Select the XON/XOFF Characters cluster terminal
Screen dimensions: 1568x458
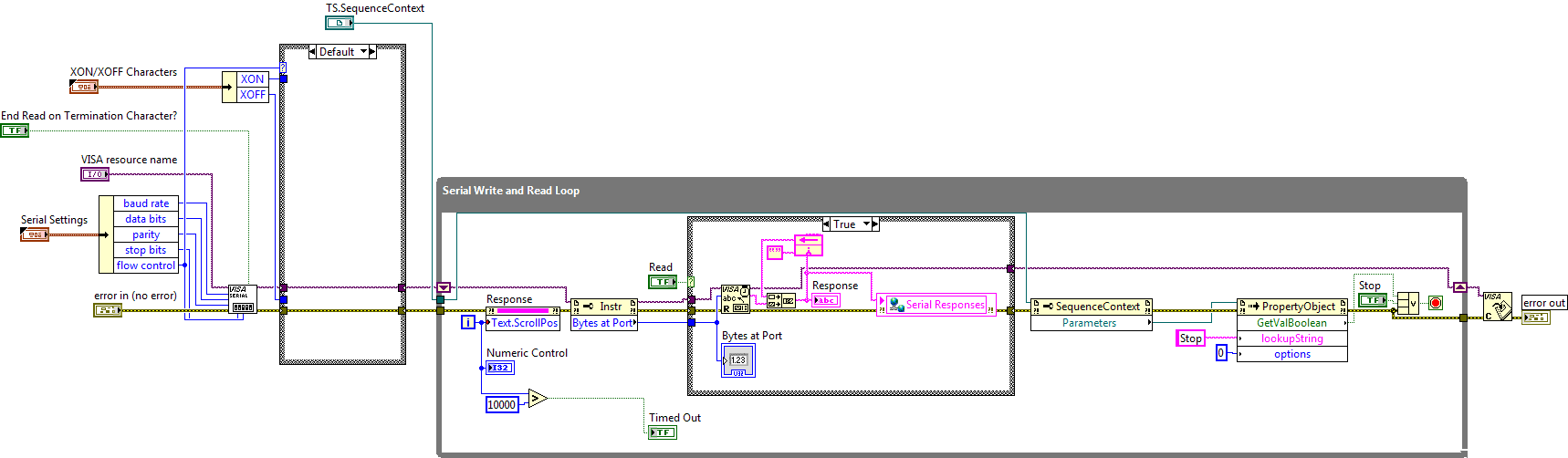(x=84, y=87)
